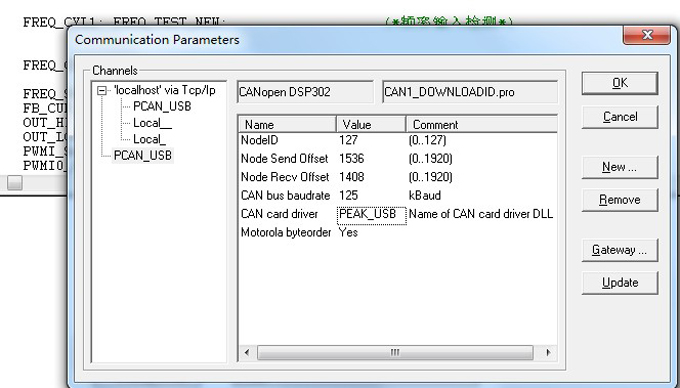Click the Motorola byteorder Yes value
Image resolution: width=680 pixels, height=388 pixels.
tap(348, 233)
